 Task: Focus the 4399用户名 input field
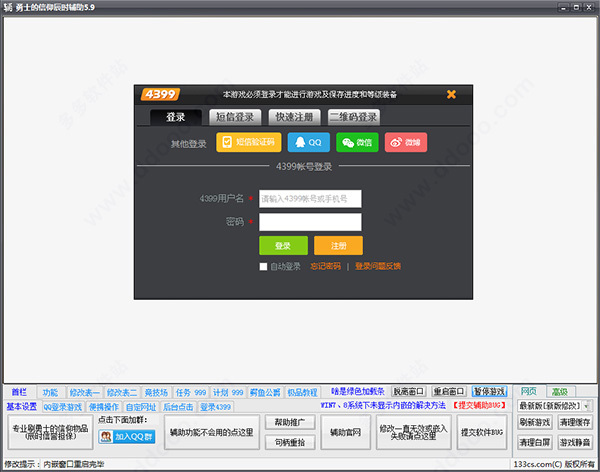[310, 199]
